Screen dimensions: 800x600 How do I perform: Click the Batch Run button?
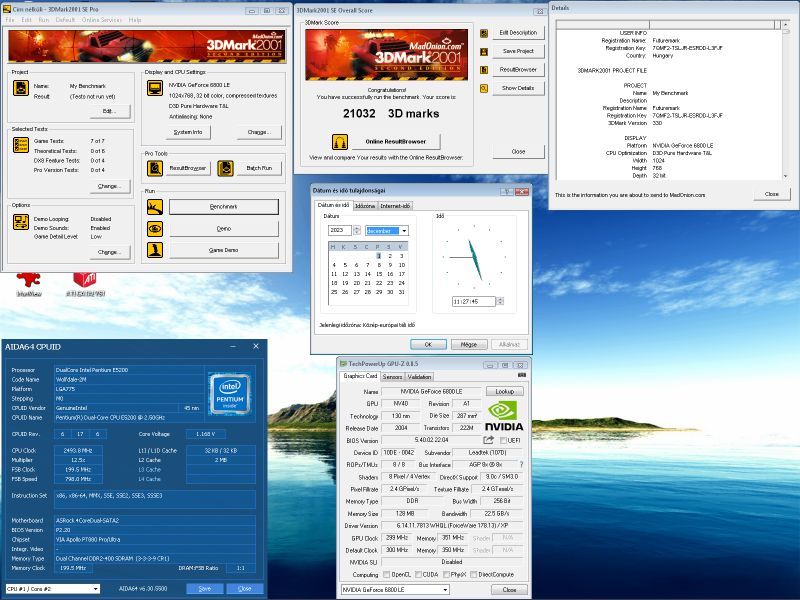click(259, 168)
